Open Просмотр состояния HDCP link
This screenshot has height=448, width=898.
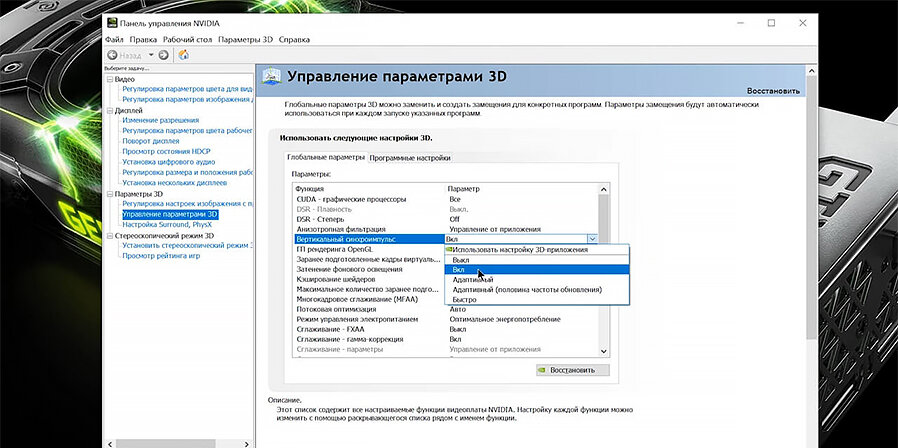coord(166,151)
